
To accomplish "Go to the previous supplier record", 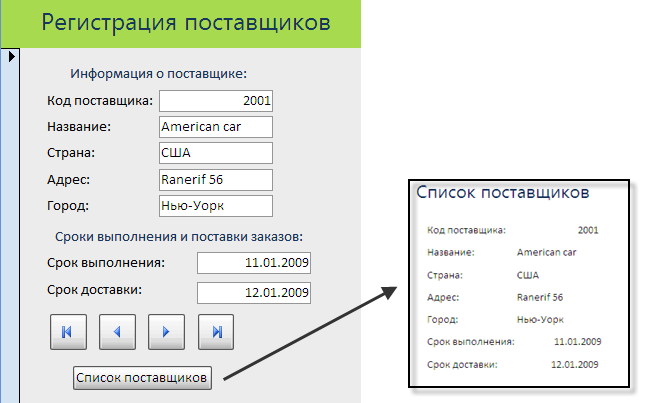I will tap(117, 332).
